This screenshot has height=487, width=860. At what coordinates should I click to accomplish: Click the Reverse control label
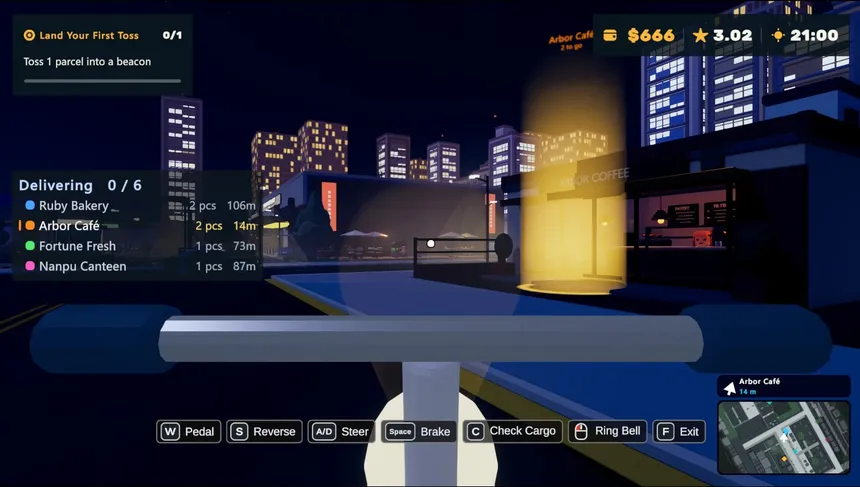[x=274, y=432]
